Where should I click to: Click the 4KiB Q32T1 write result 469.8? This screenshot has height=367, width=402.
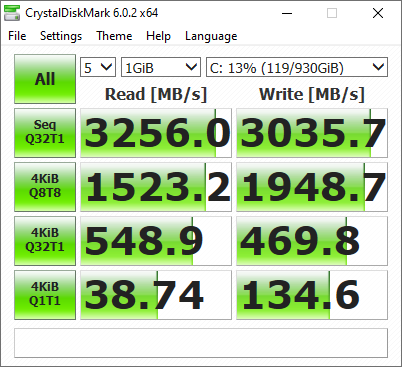click(x=312, y=241)
